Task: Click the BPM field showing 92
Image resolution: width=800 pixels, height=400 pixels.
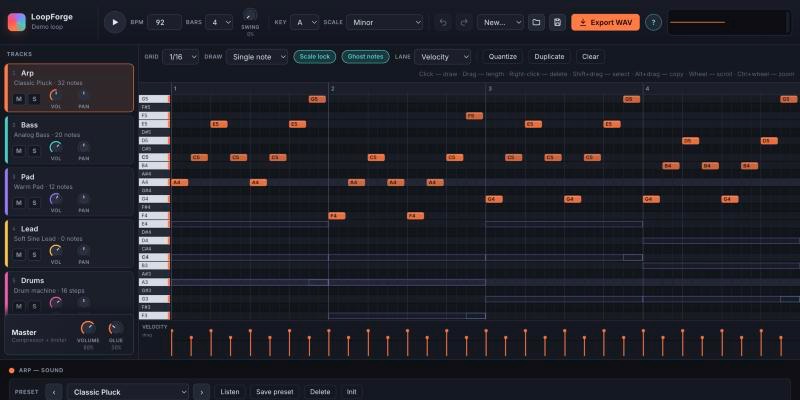Action: pos(164,22)
